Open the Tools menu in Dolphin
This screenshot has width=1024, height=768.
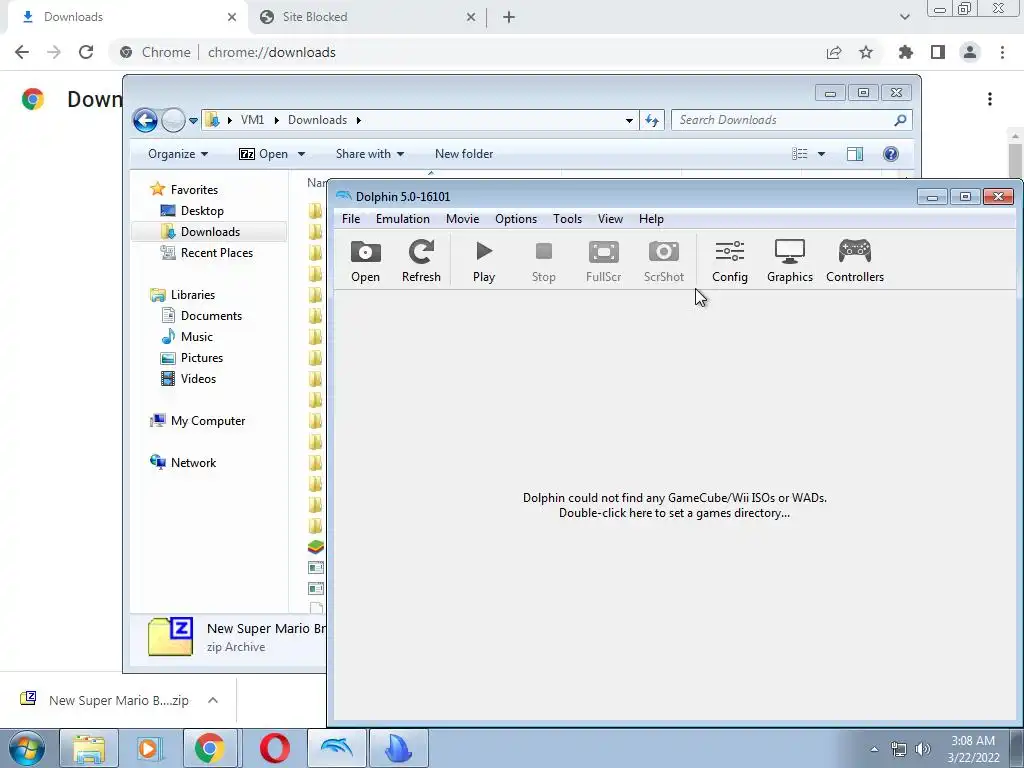567,219
